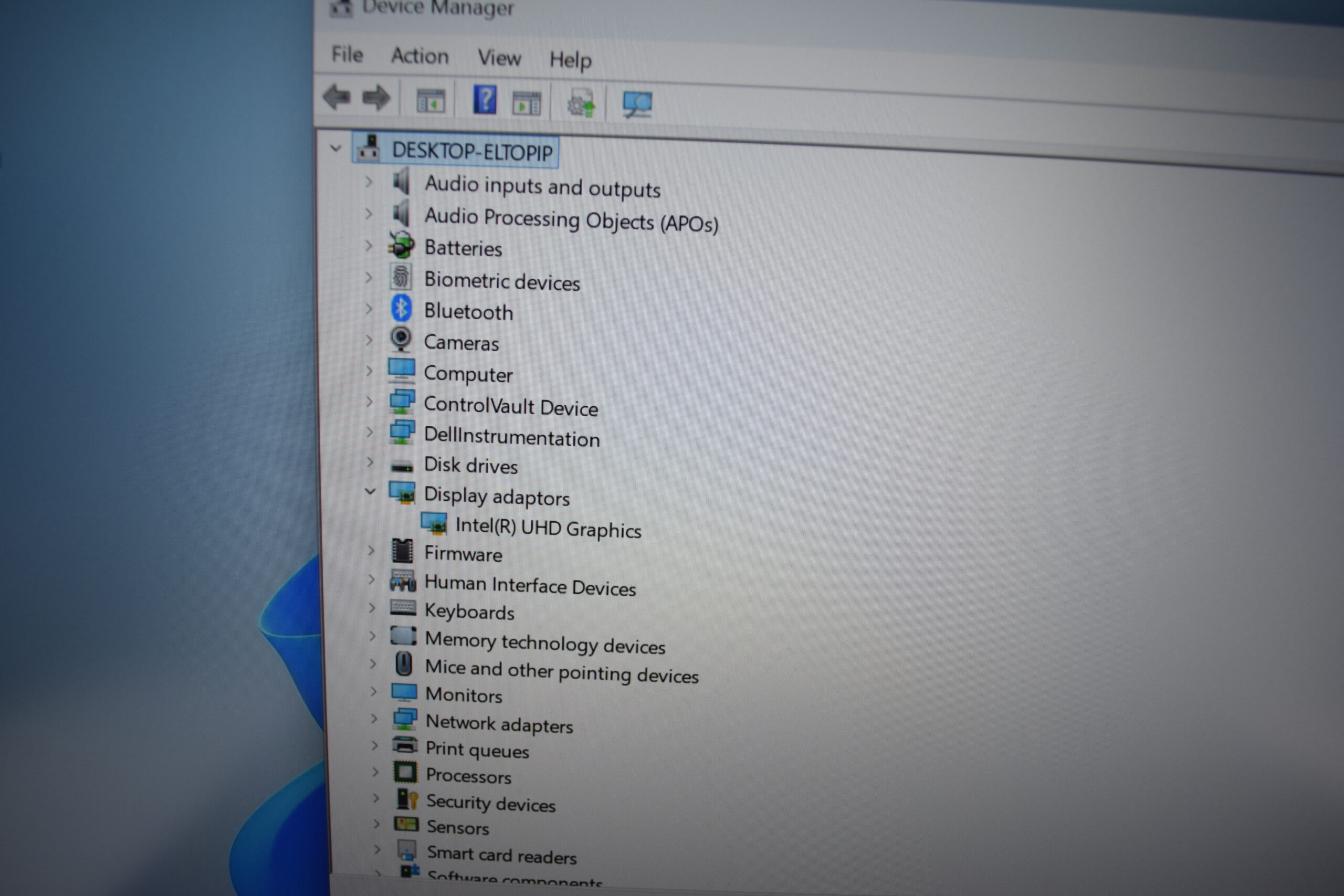Click the DESKTOP-ELTOPIP computer icon
The width and height of the screenshot is (1344, 896).
tap(369, 148)
